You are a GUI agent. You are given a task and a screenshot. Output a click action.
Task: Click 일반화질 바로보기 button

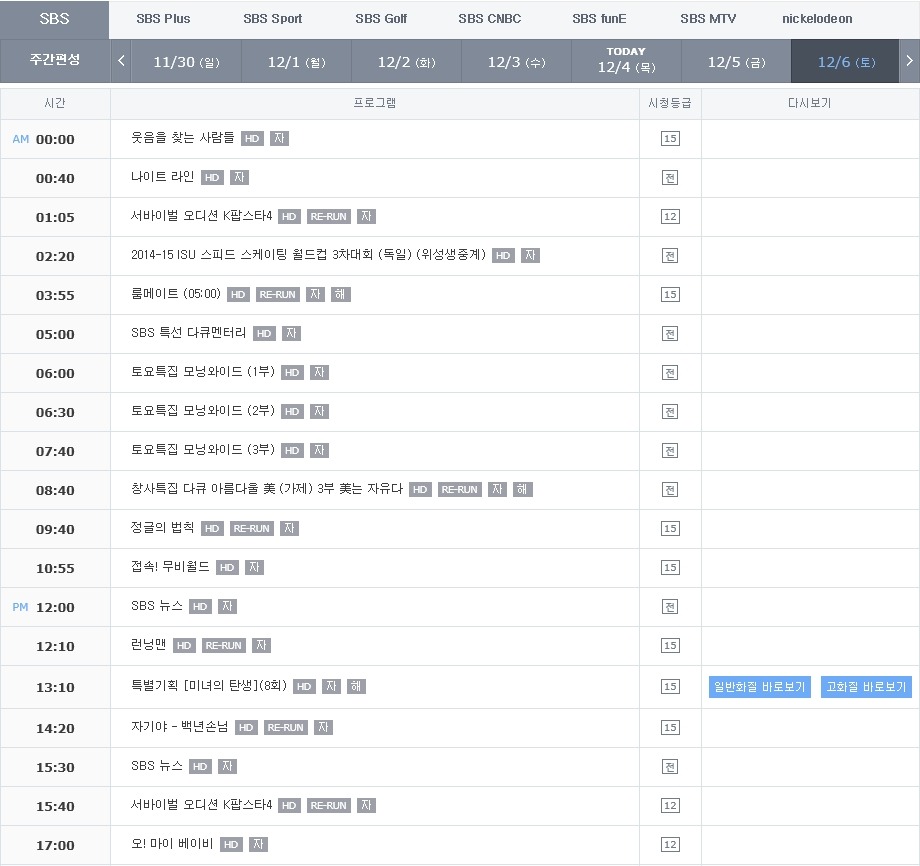tap(759, 686)
